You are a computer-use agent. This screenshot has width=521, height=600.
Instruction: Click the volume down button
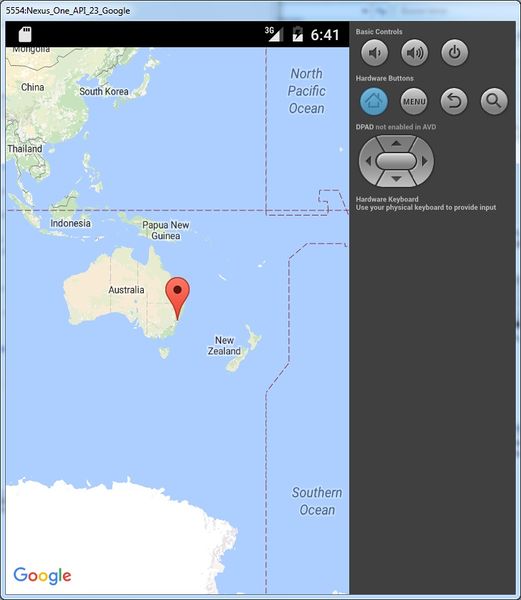click(x=374, y=52)
